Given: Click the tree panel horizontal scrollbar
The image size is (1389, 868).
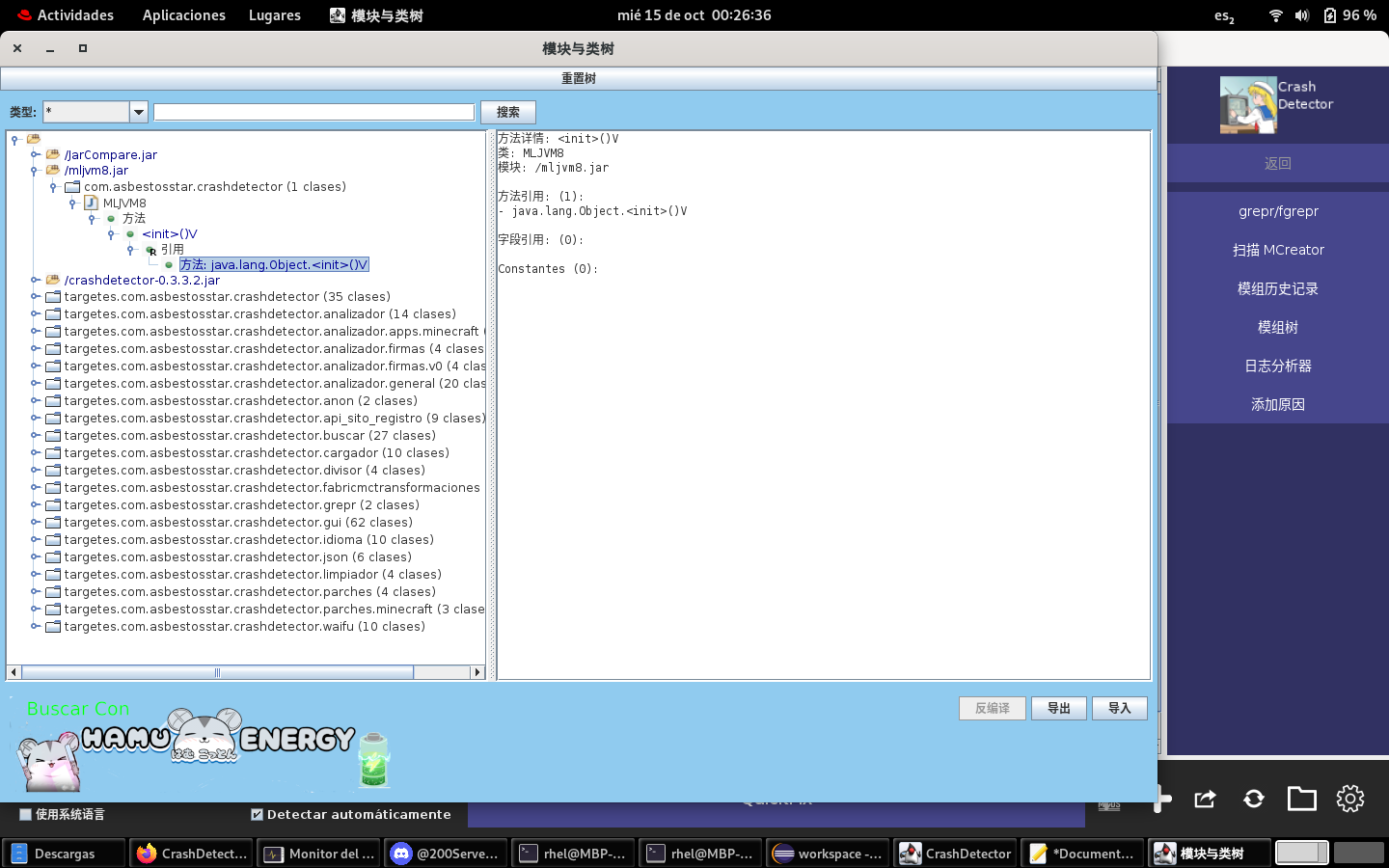Looking at the screenshot, I should pyautogui.click(x=217, y=672).
